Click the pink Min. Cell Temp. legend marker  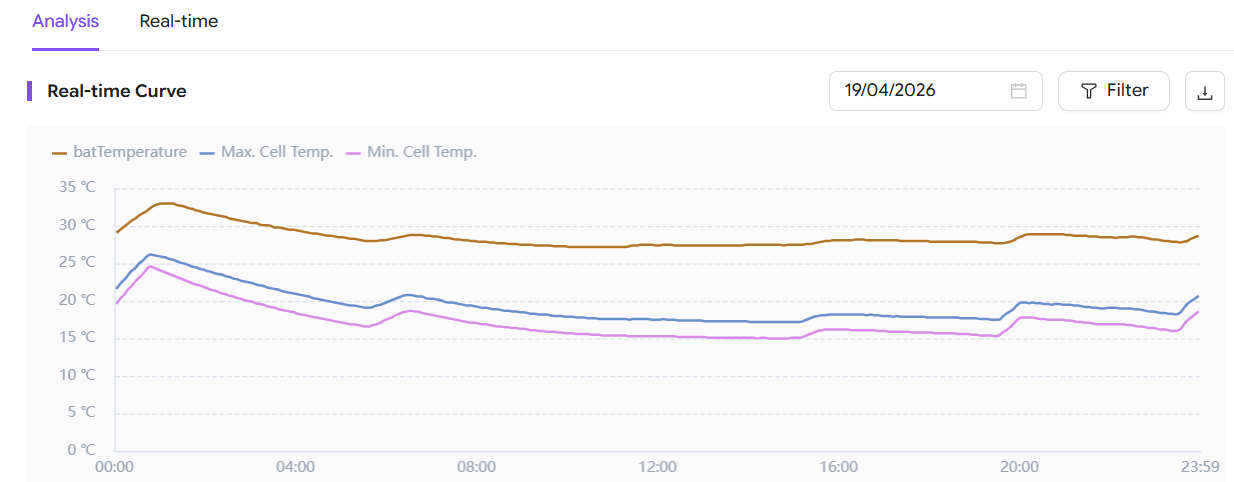pos(352,153)
